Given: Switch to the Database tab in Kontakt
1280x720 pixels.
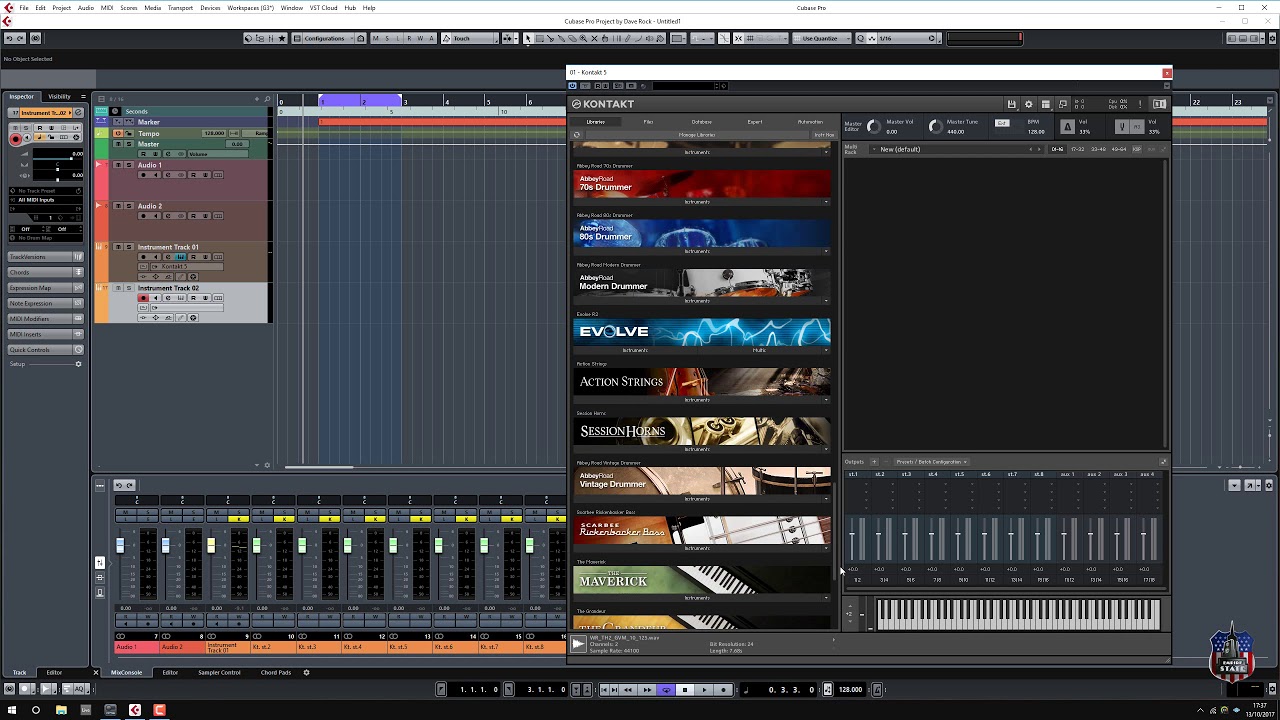Looking at the screenshot, I should click(702, 122).
